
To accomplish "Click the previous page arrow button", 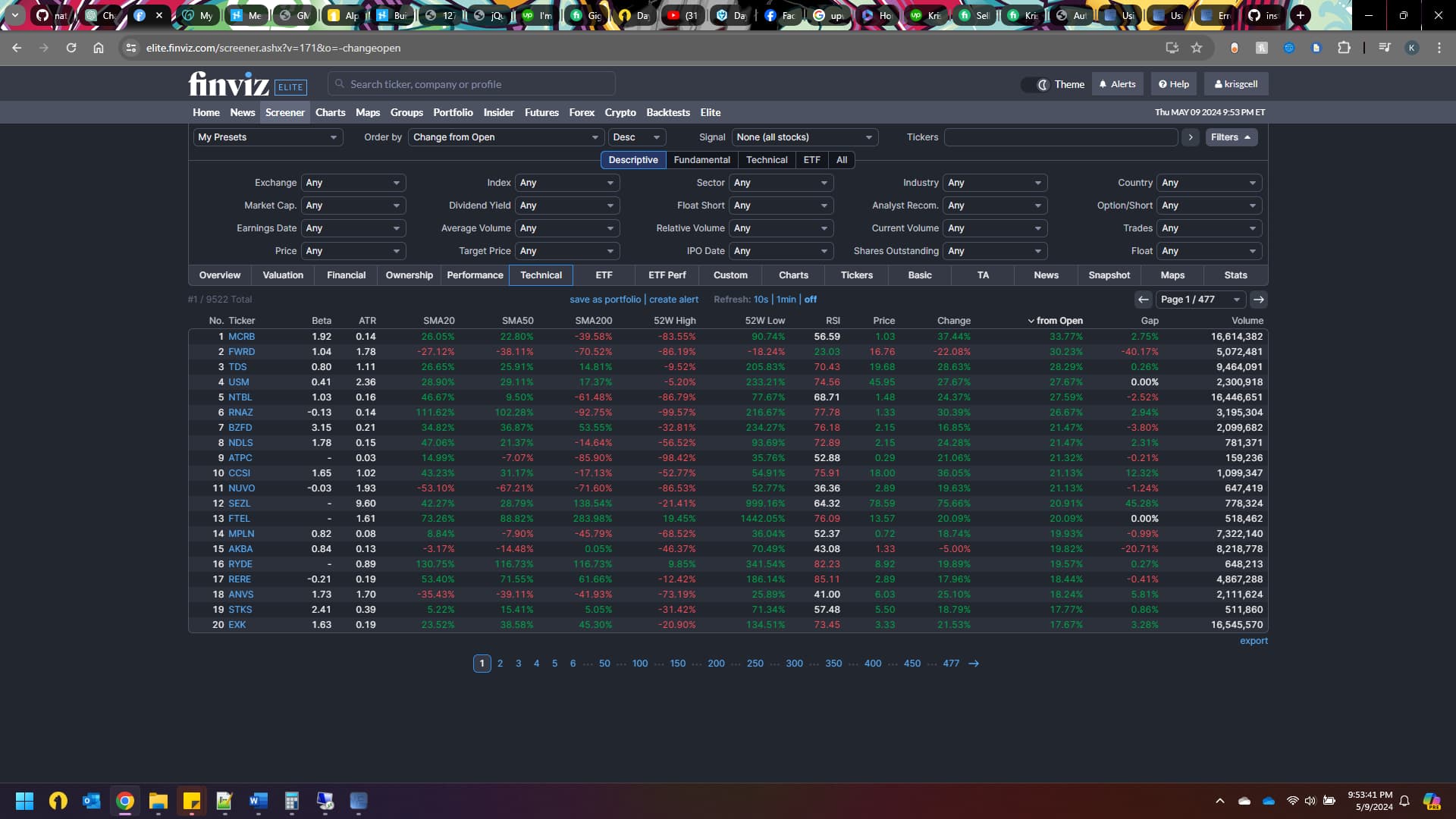I will 1143,300.
